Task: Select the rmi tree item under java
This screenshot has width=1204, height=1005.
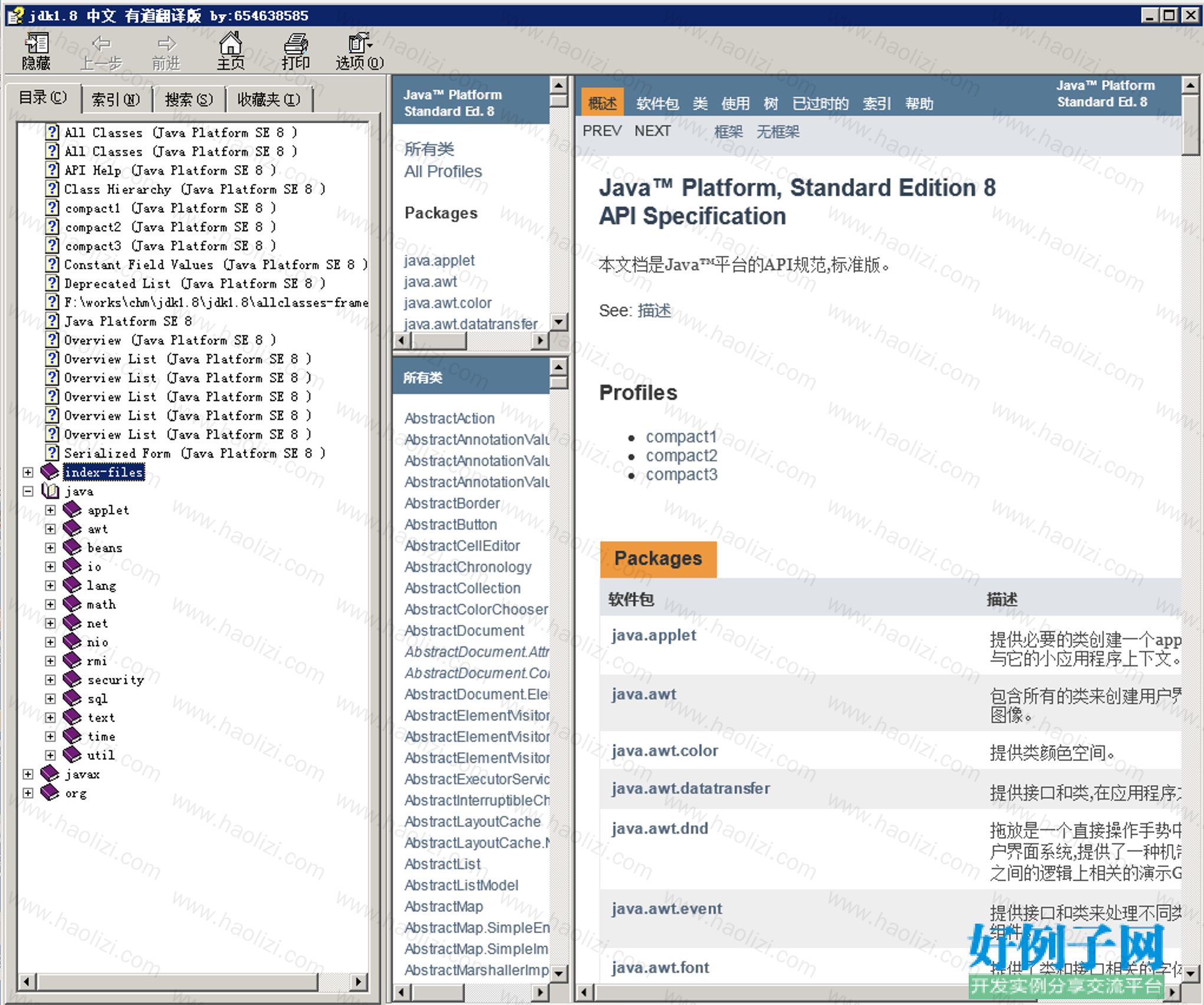Action: [x=97, y=661]
